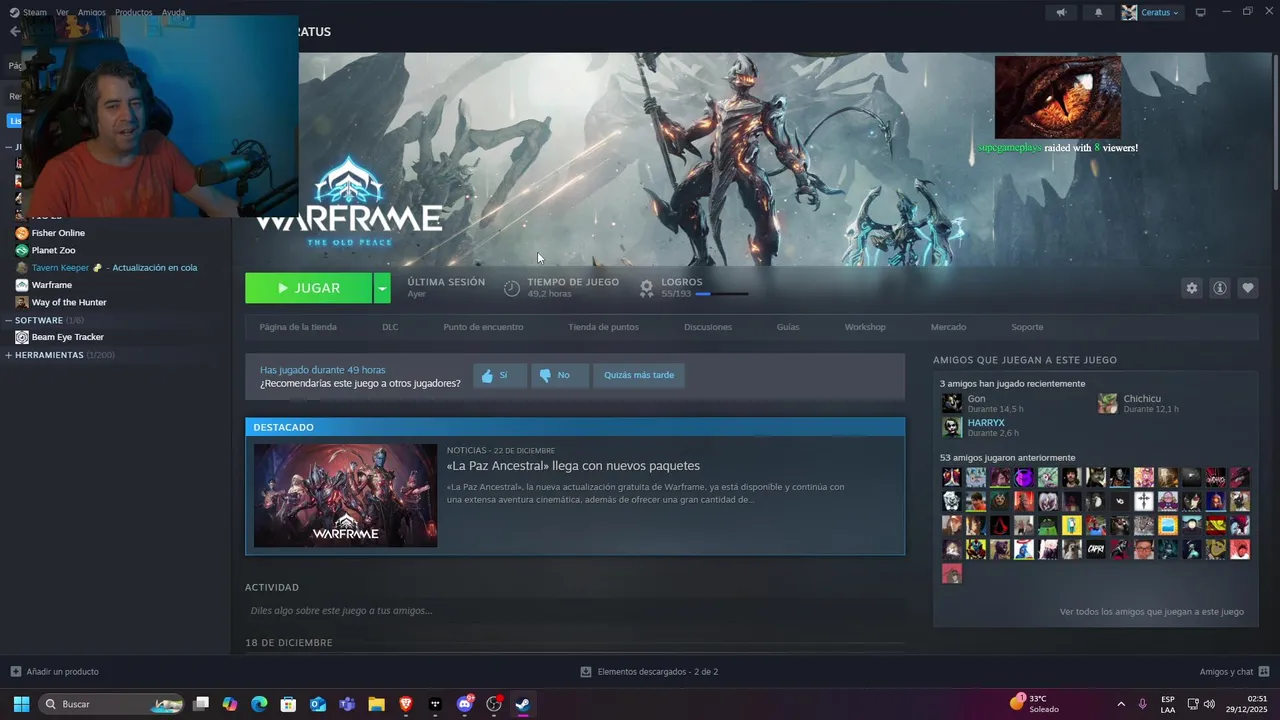Open the Ayuda menu
Viewport: 1280px width, 720px height.
coord(173,12)
